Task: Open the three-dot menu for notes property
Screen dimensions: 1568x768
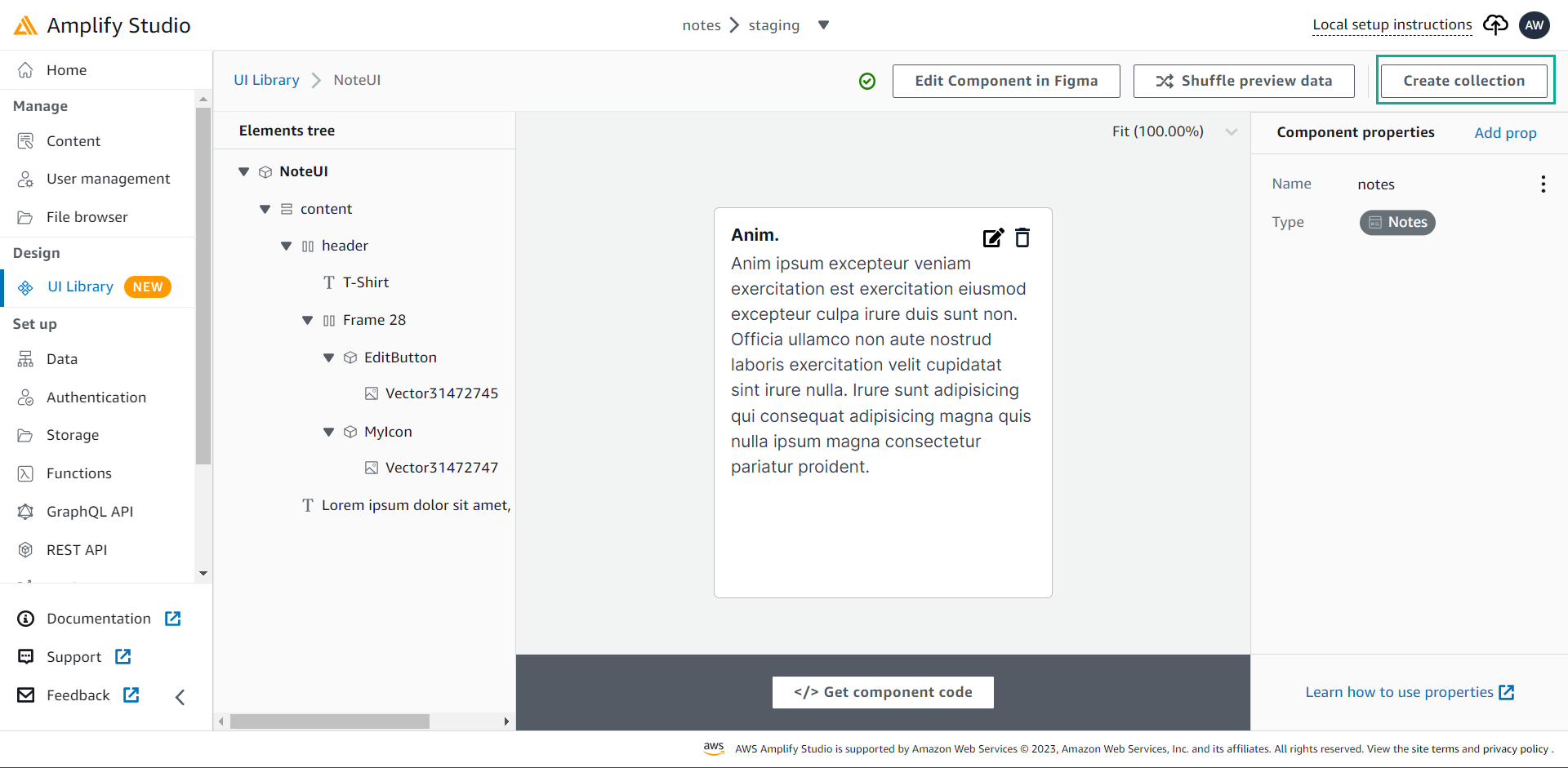Action: (x=1543, y=184)
